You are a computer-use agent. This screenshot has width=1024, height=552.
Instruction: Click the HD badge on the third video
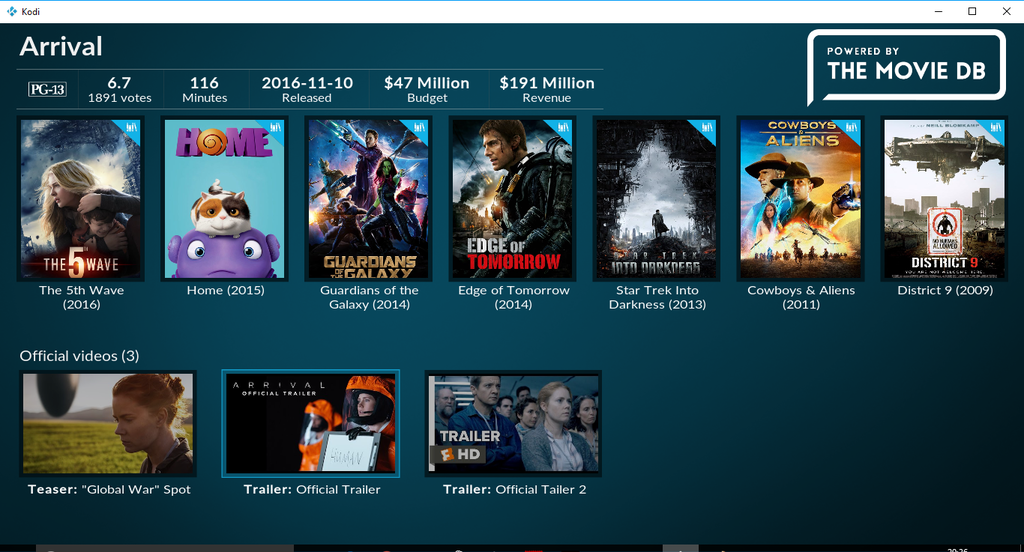point(458,454)
